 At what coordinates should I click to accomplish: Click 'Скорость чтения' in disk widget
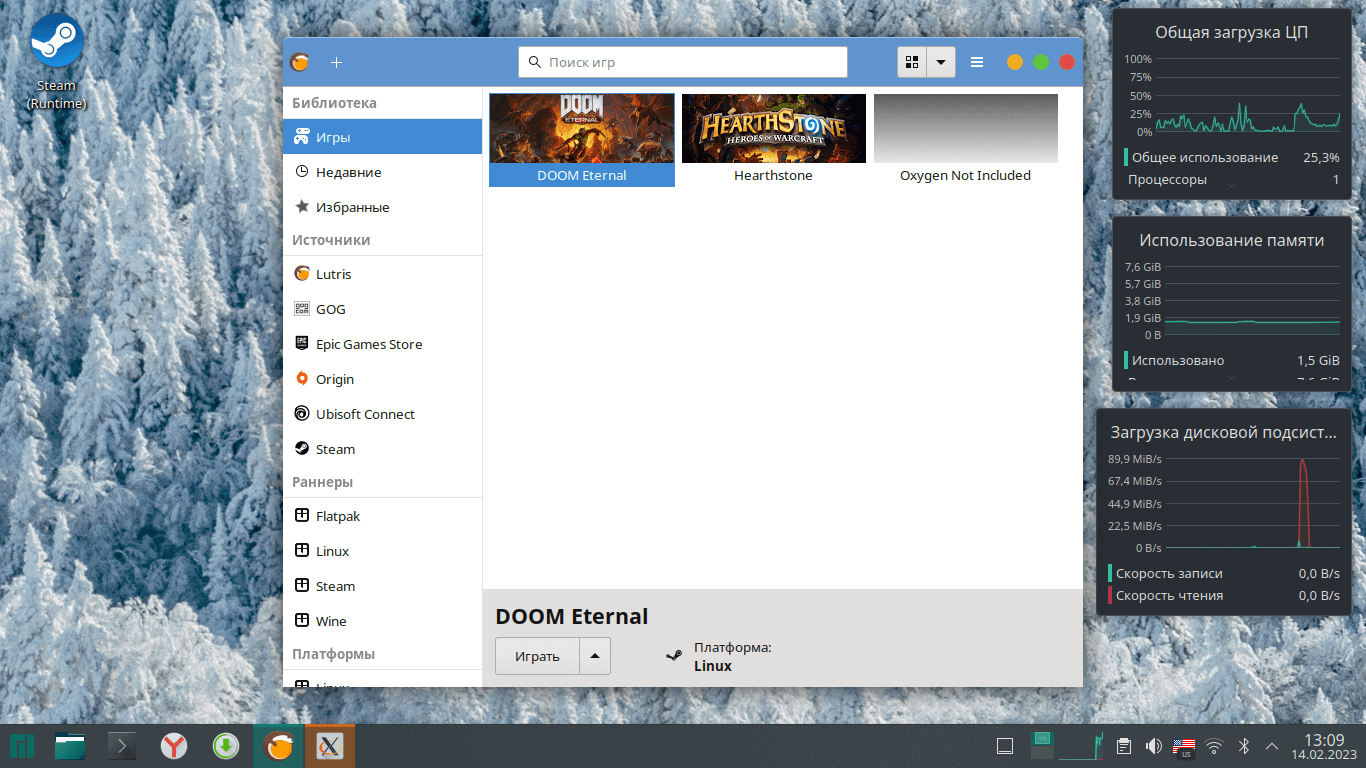pos(1169,595)
